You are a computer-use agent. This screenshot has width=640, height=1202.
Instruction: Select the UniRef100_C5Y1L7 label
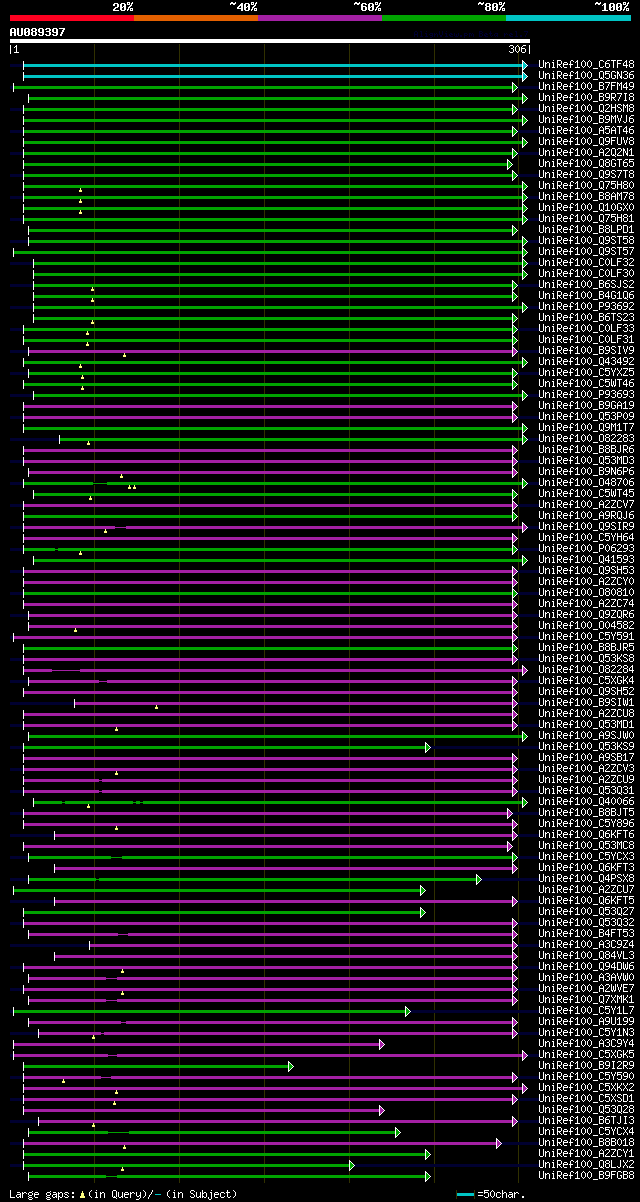(x=586, y=1010)
